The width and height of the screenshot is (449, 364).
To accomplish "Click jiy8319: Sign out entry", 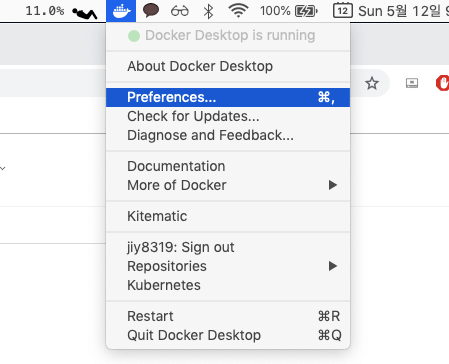I will coord(228,247).
